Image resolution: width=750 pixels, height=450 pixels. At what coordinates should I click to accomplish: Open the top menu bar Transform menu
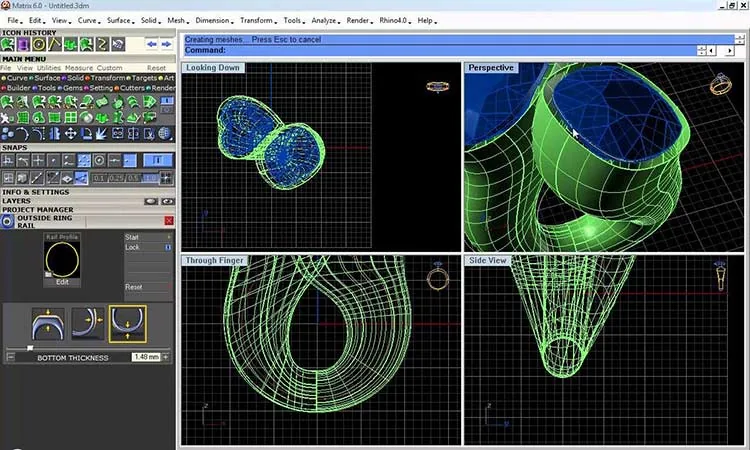pos(257,21)
